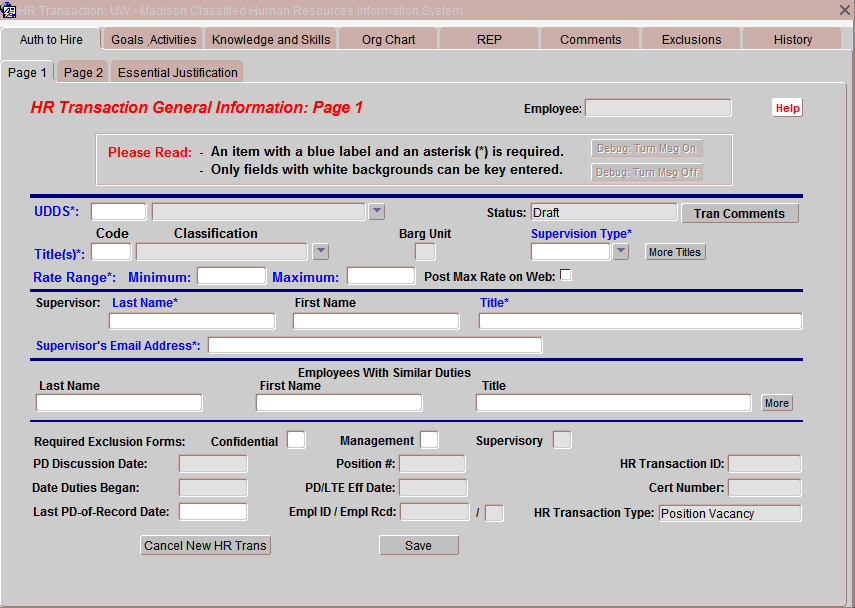Click the Date Duties Began field
Image resolution: width=855 pixels, height=608 pixels.
point(213,488)
